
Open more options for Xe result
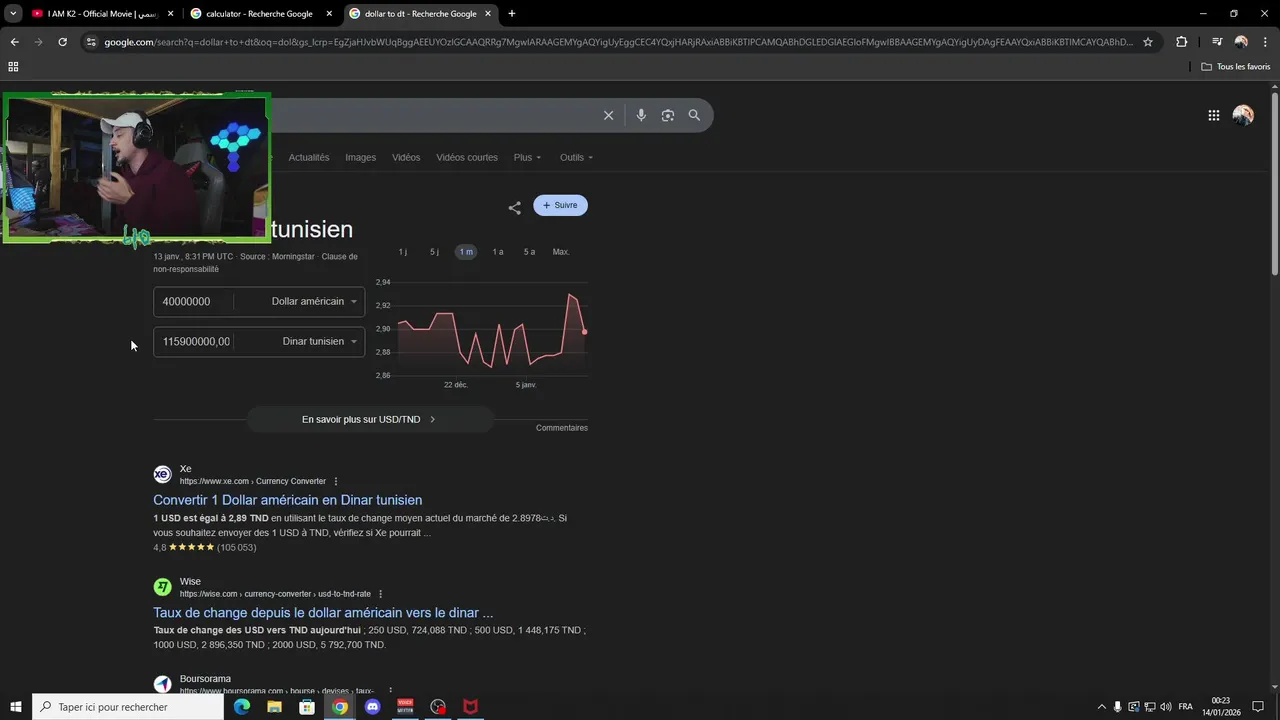336,481
